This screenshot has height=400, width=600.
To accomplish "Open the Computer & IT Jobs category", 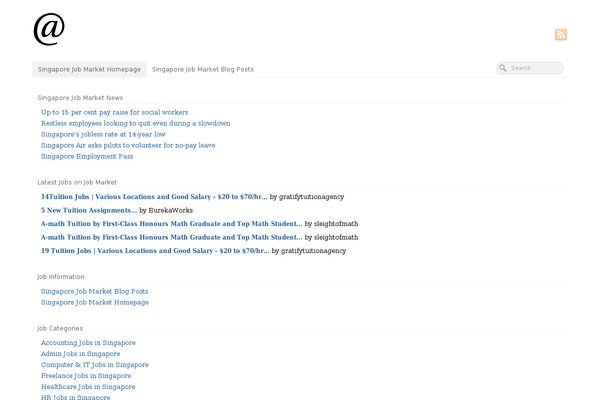I will 95,365.
